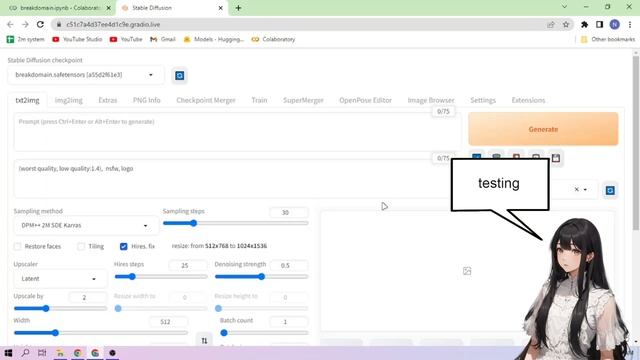The height and width of the screenshot is (360, 640).
Task: Open the checkpoint dropdown breakdomain.safetensors
Action: (x=85, y=75)
